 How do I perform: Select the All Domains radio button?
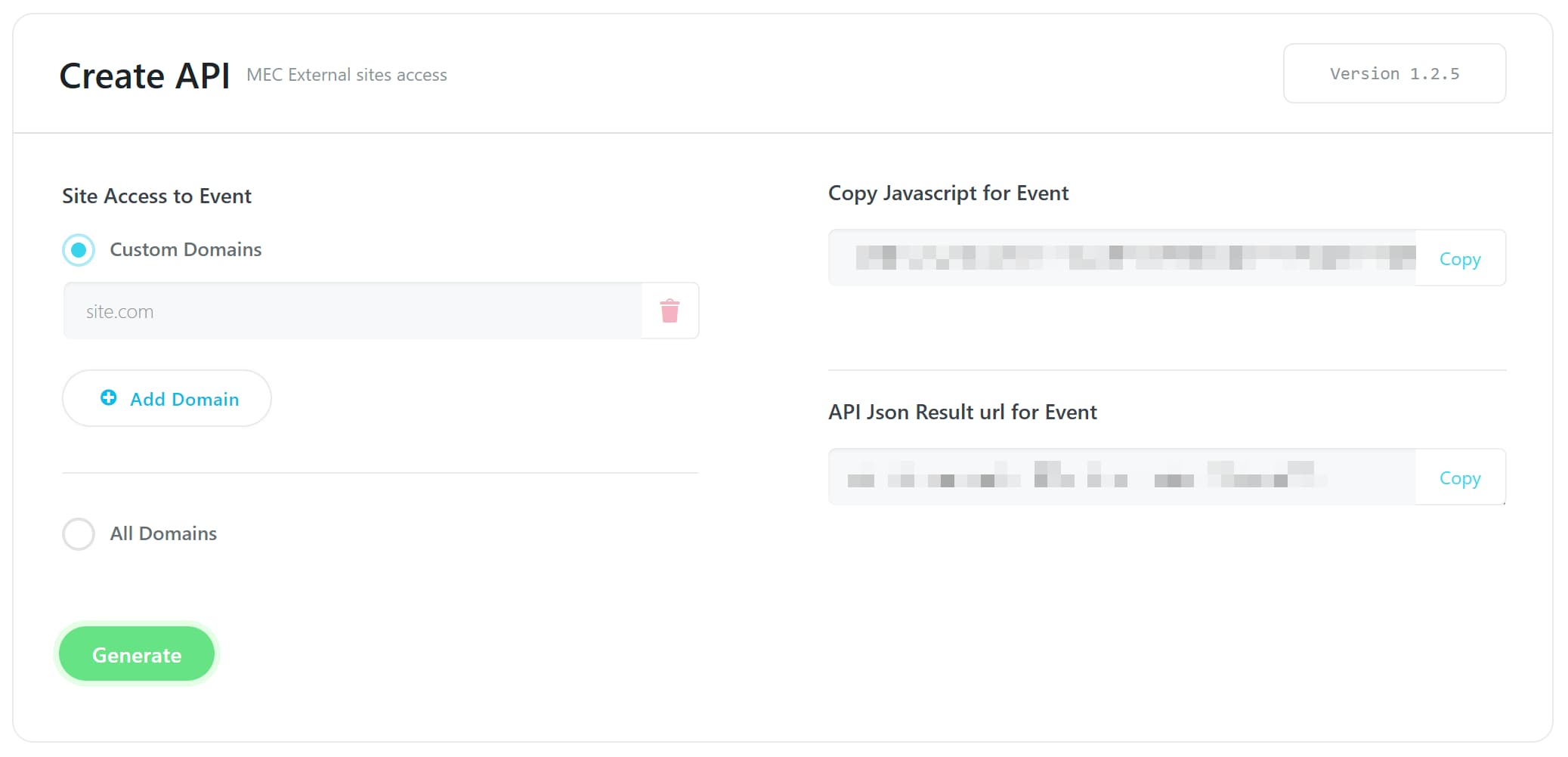pyautogui.click(x=79, y=534)
